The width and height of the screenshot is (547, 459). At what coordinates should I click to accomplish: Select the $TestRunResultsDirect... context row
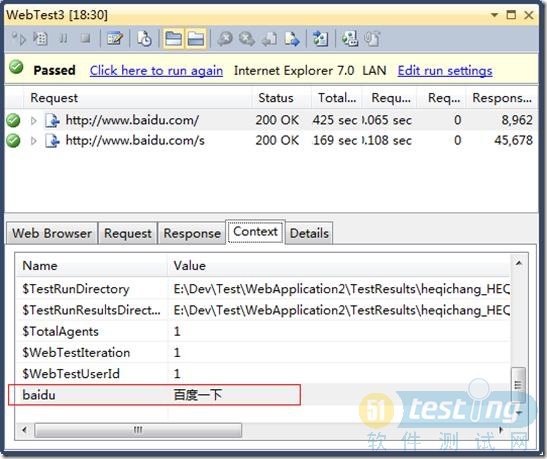(x=263, y=310)
